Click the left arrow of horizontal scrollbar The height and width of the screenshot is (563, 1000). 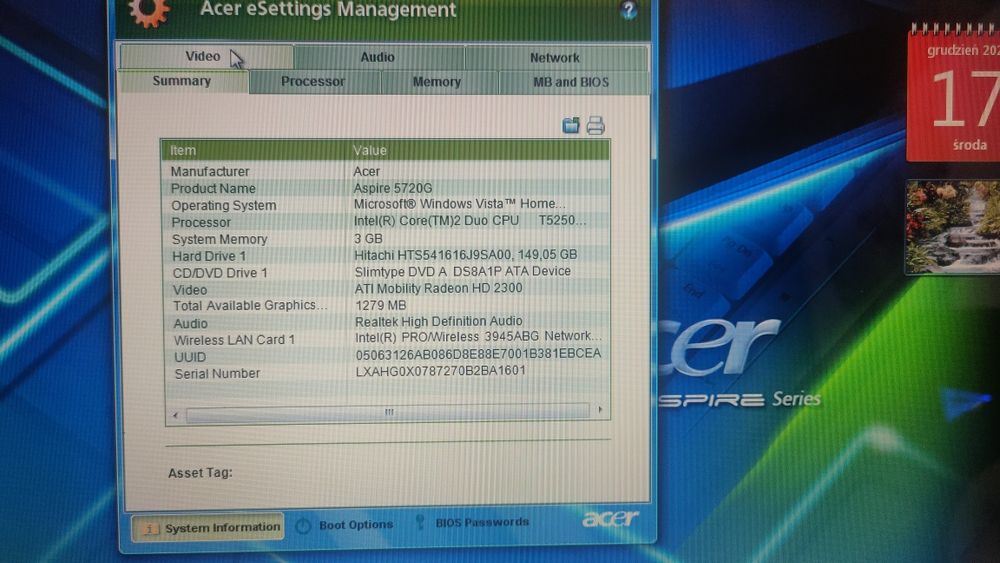coord(175,416)
